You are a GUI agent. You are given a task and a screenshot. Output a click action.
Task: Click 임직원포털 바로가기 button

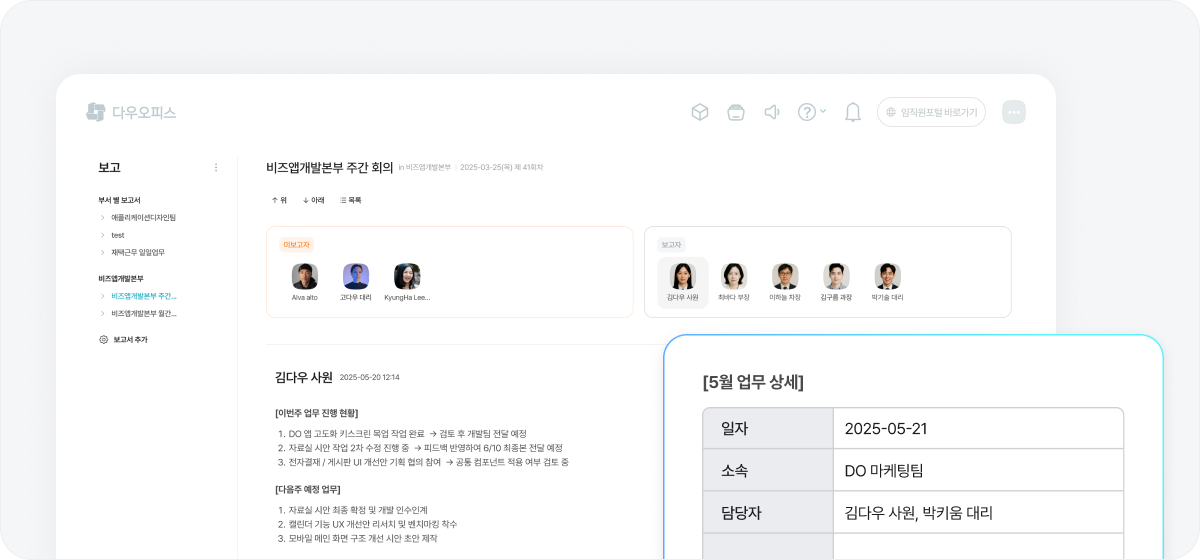931,112
